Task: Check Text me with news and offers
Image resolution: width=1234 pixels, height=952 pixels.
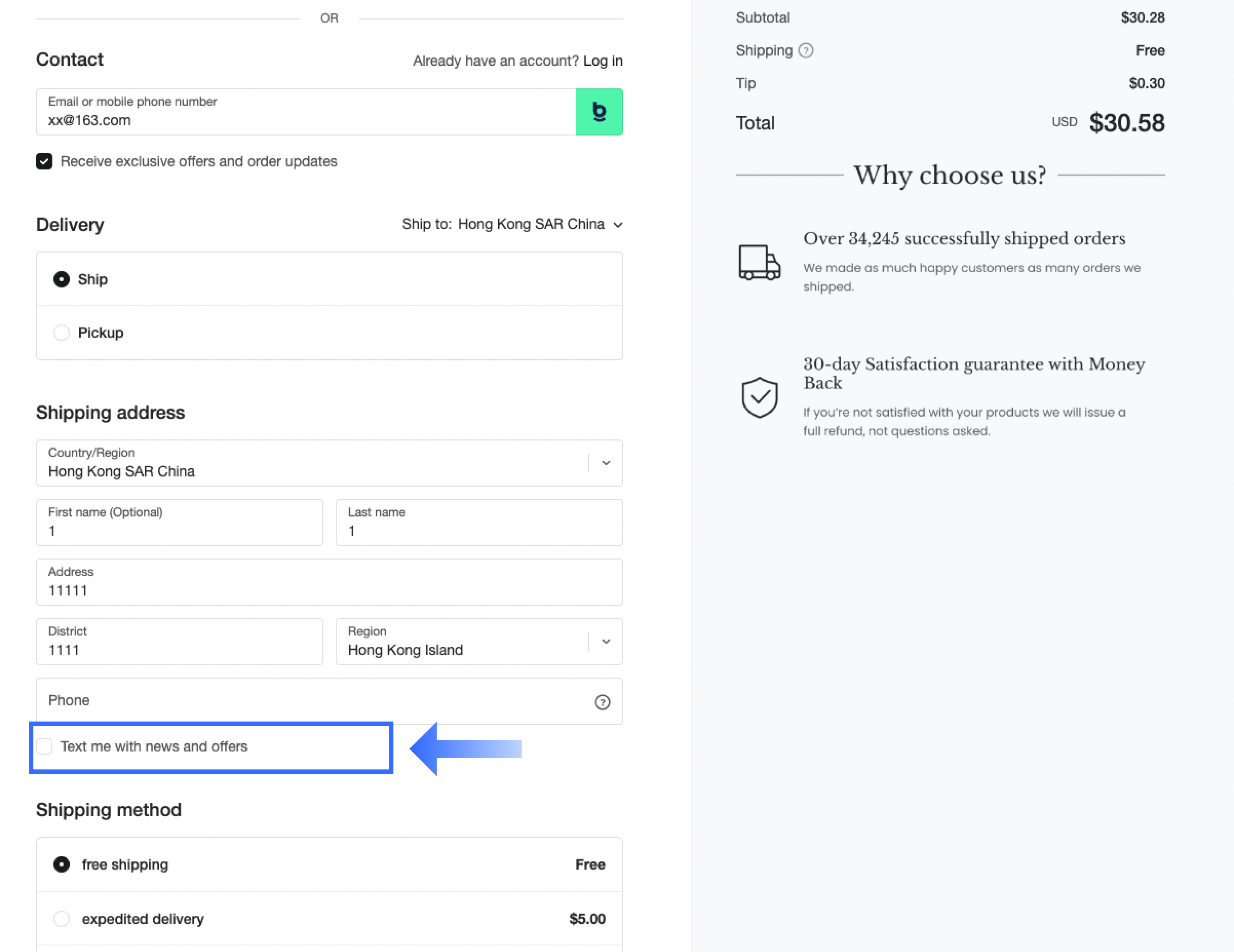Action: click(44, 746)
